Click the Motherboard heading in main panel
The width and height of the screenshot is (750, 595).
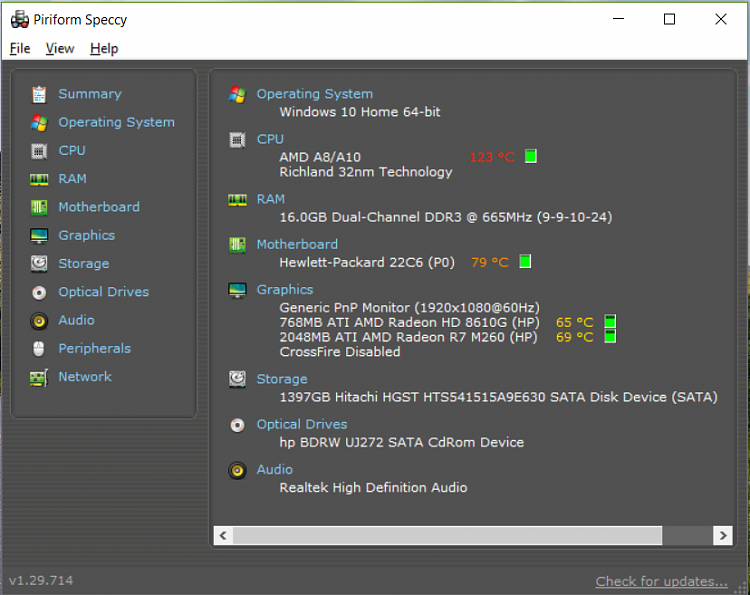pos(297,244)
